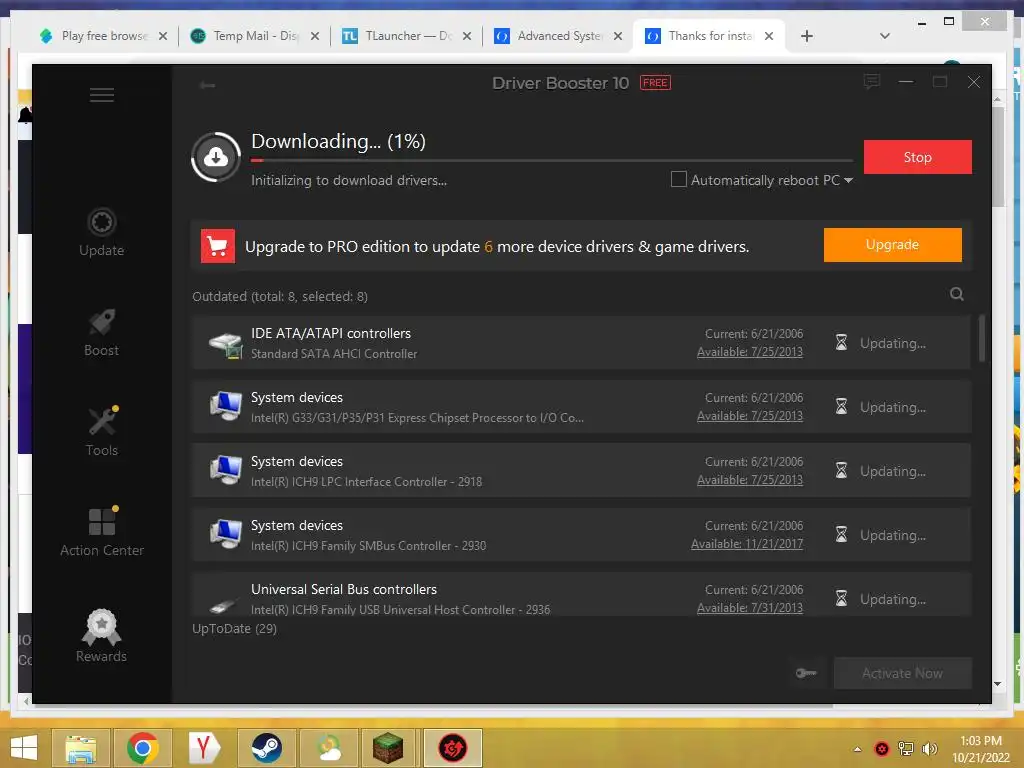Click the Express Chipset Processor device icon
Screen dimensions: 1024x768
click(226, 406)
